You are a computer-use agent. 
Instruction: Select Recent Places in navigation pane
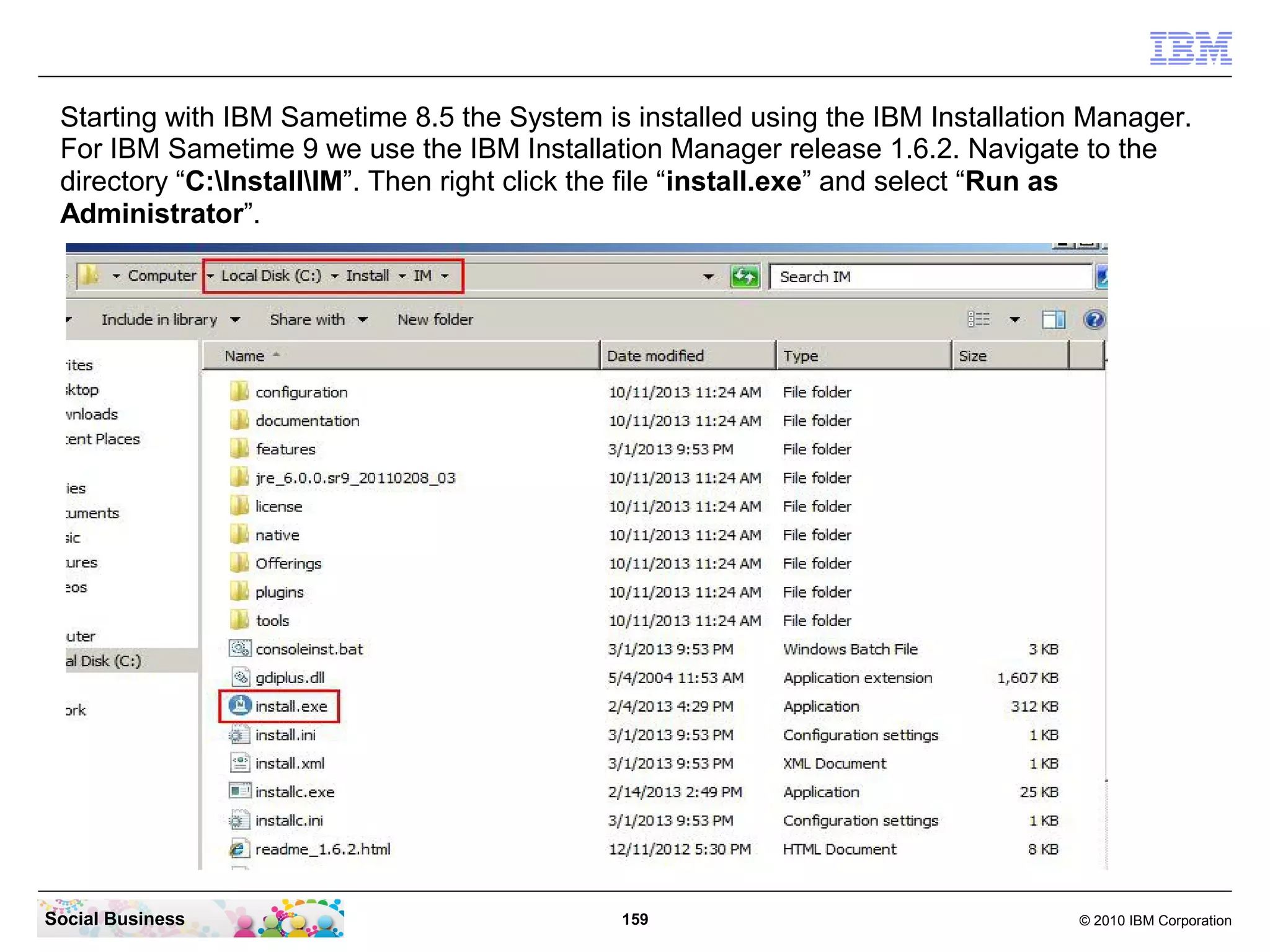tap(103, 439)
